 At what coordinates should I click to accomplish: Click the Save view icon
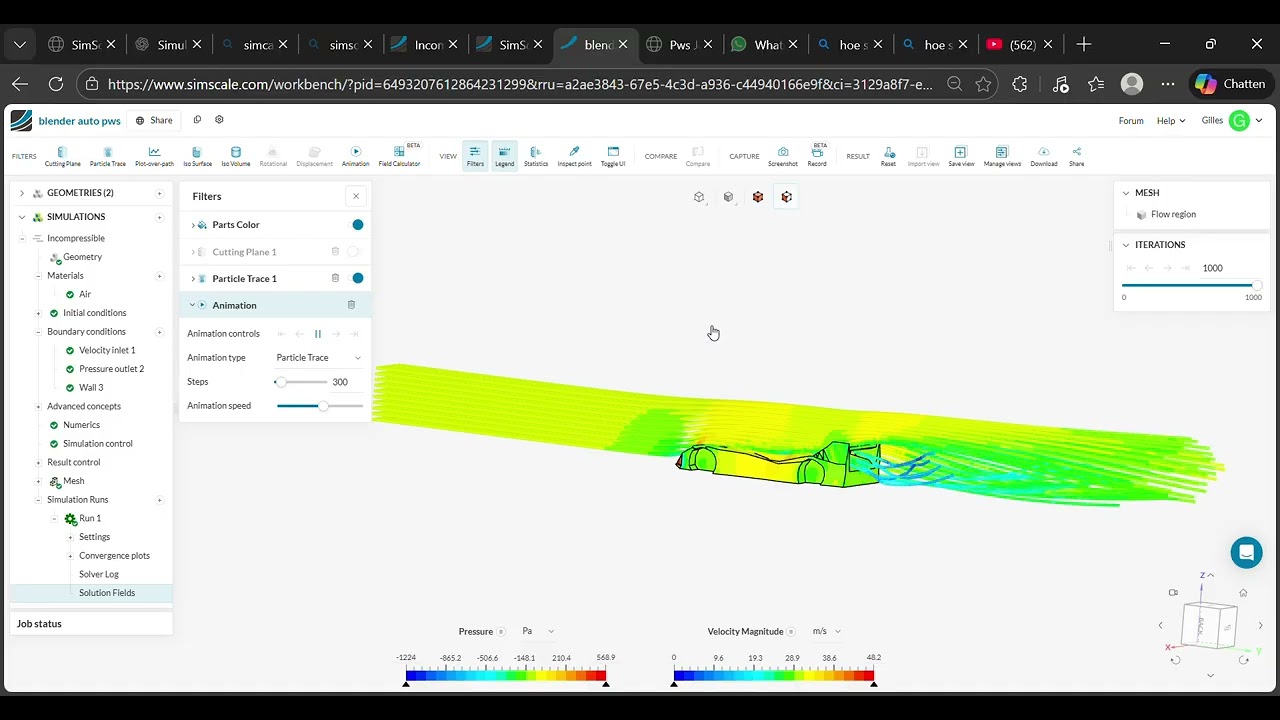pyautogui.click(x=961, y=156)
